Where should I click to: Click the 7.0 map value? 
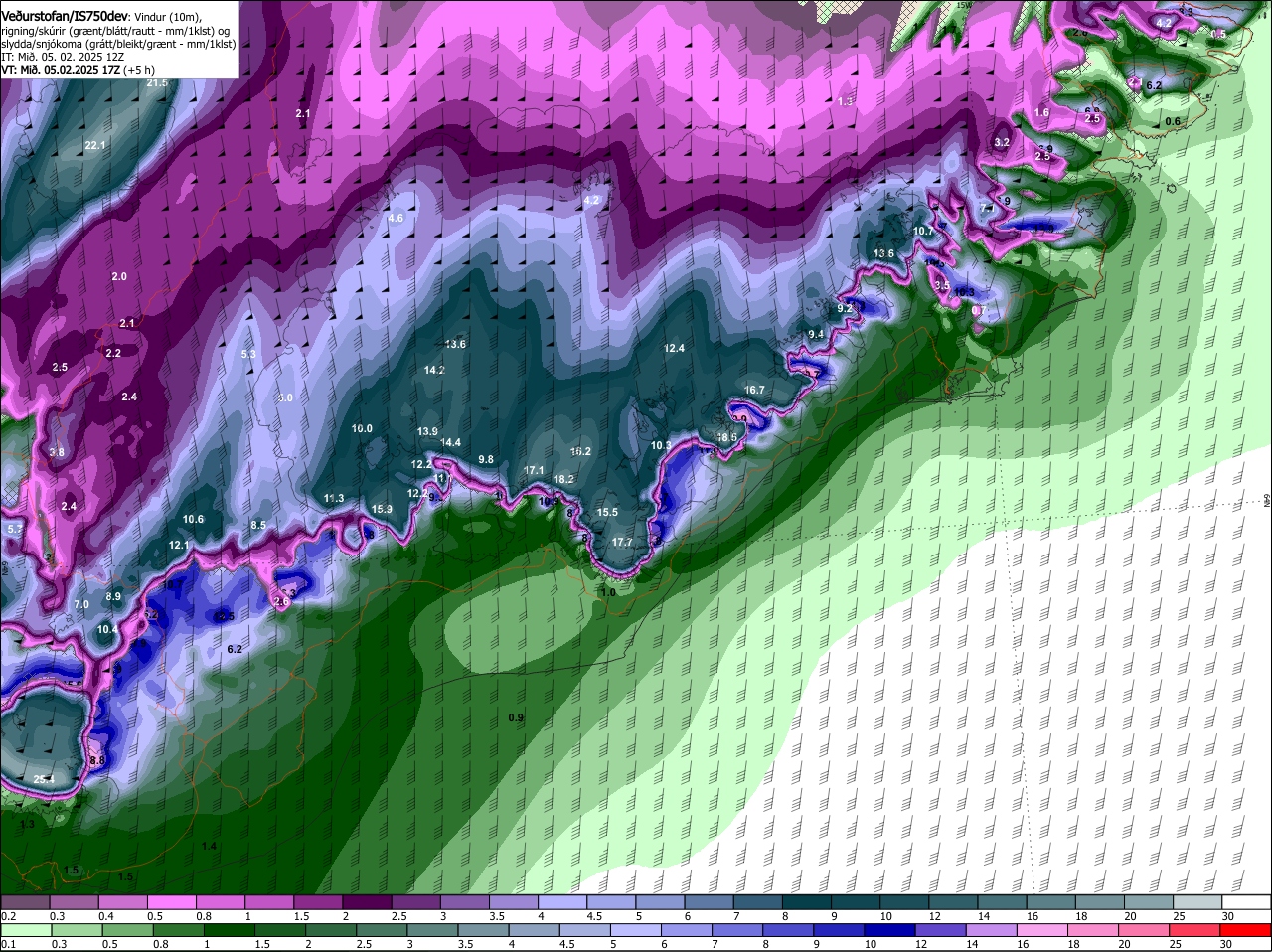[x=81, y=604]
